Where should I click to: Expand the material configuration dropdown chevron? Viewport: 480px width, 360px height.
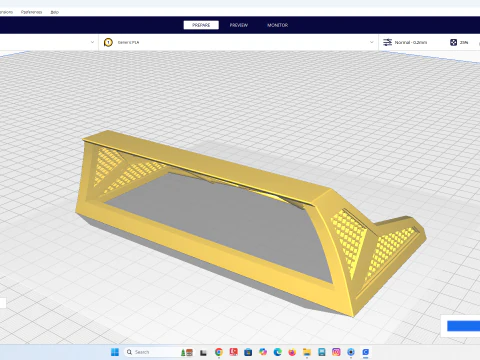(x=372, y=42)
